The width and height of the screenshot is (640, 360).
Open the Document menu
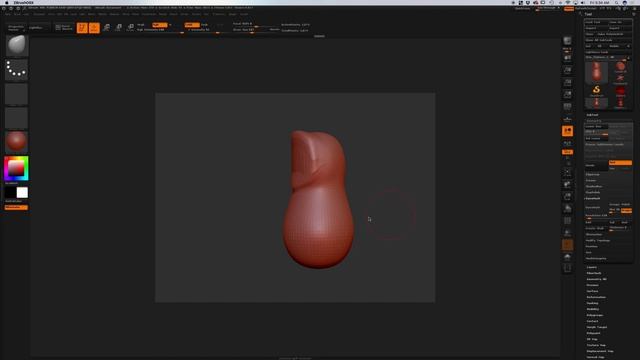tap(39, 14)
